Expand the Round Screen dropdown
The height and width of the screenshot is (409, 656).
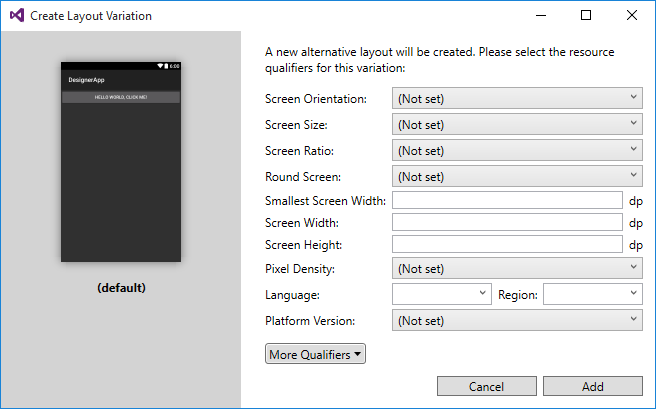click(517, 176)
